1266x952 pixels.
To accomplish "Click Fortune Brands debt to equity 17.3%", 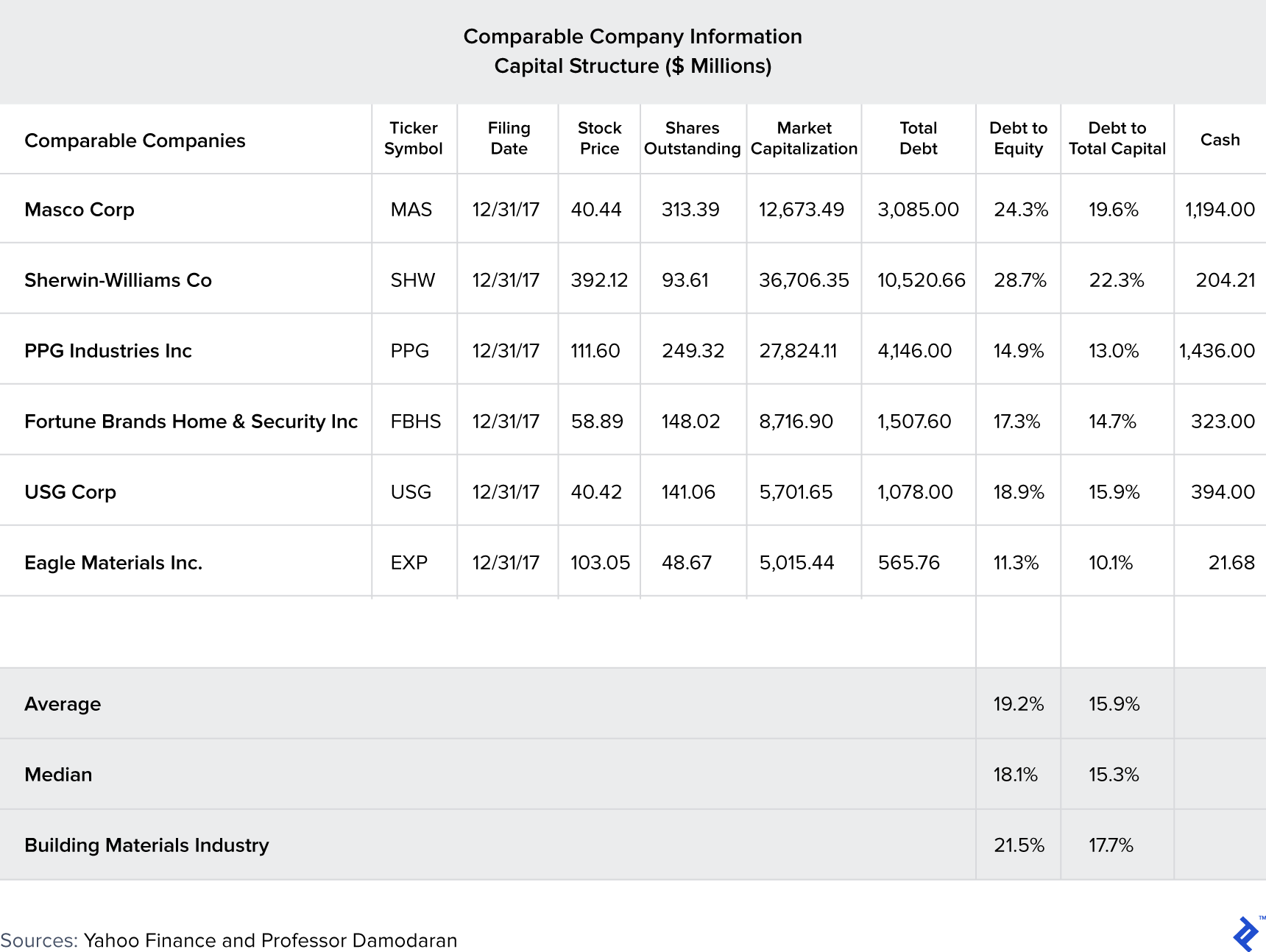I will 1016,422.
